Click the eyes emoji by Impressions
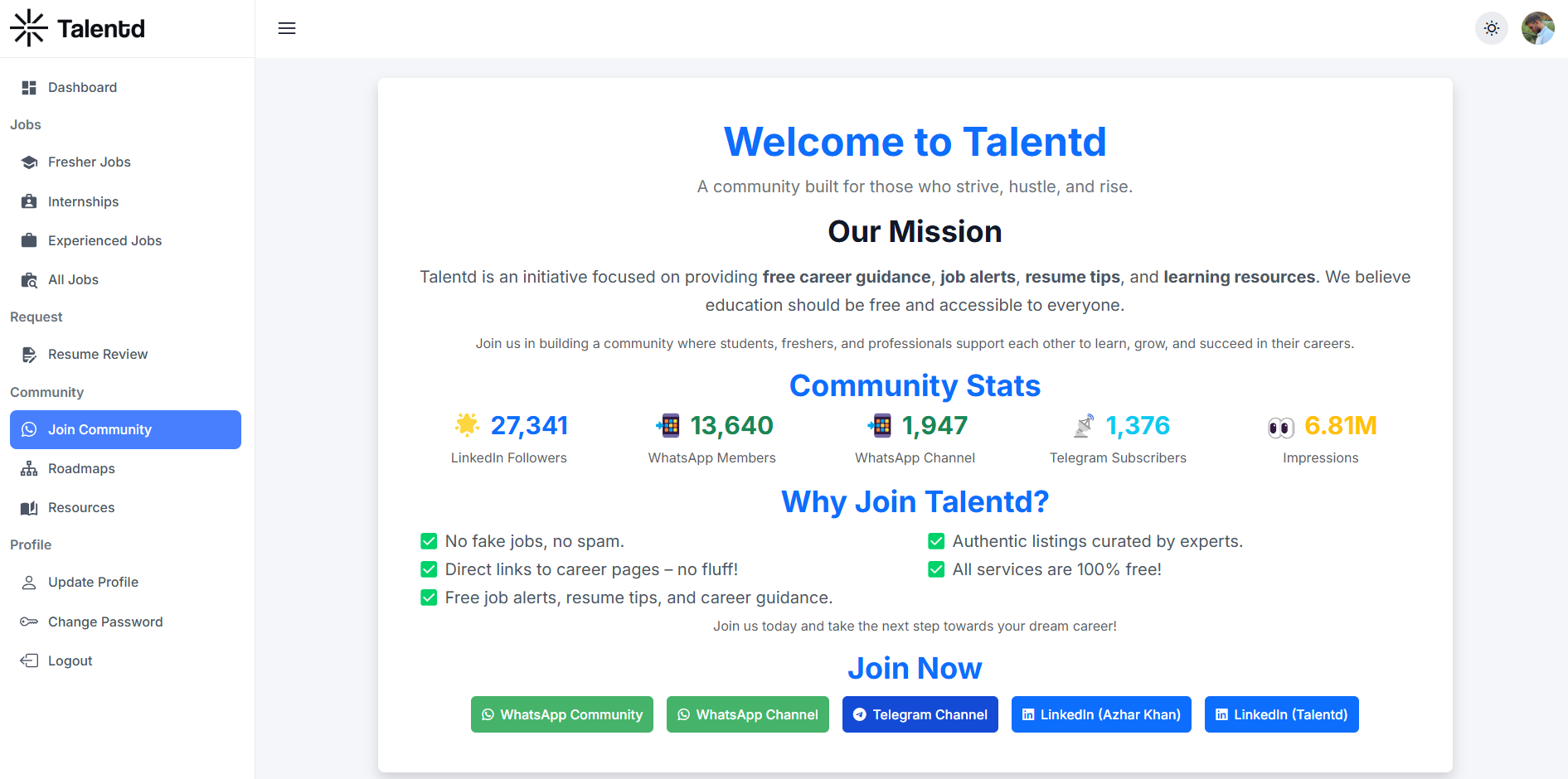 pos(1281,428)
